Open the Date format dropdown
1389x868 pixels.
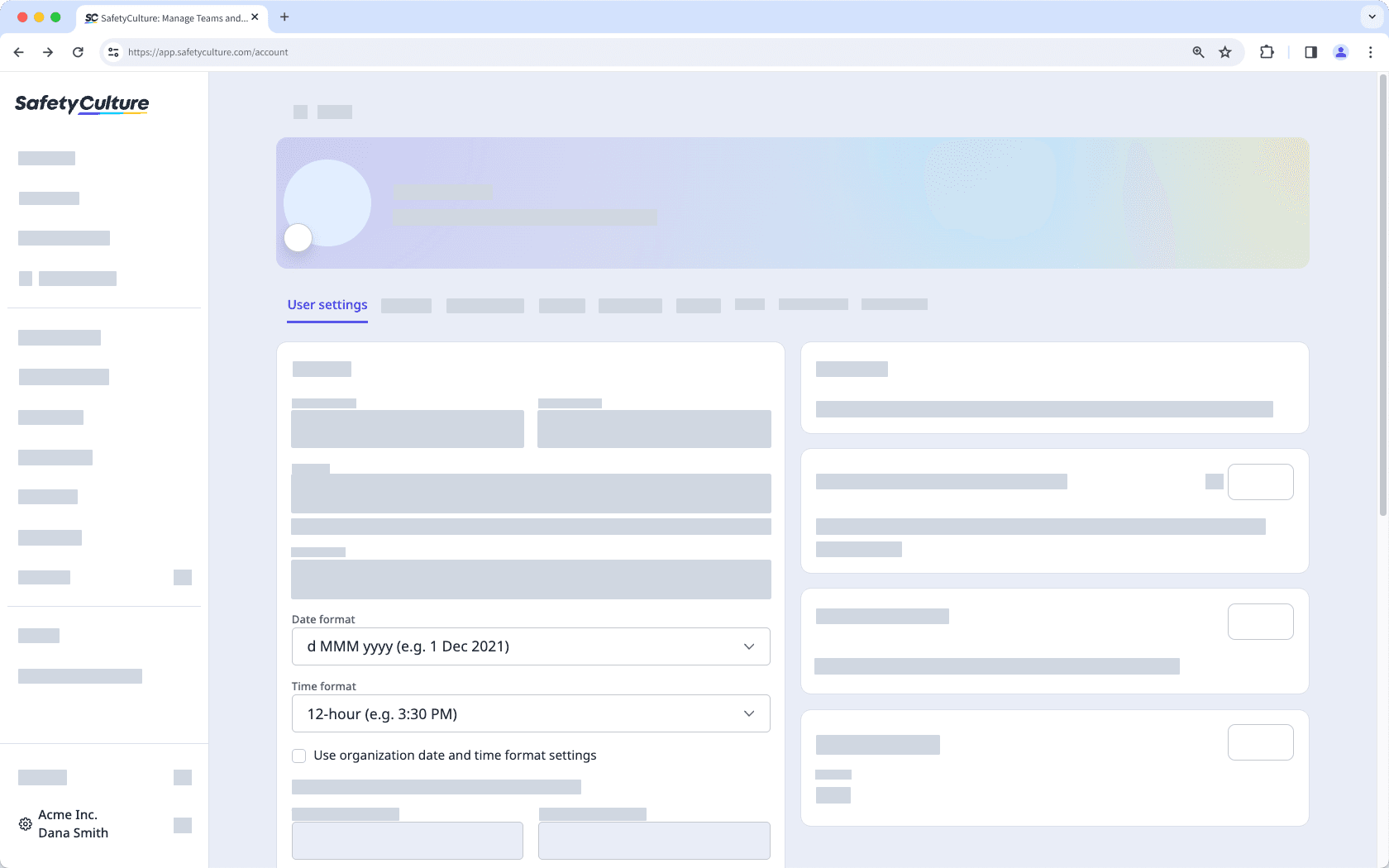point(530,646)
